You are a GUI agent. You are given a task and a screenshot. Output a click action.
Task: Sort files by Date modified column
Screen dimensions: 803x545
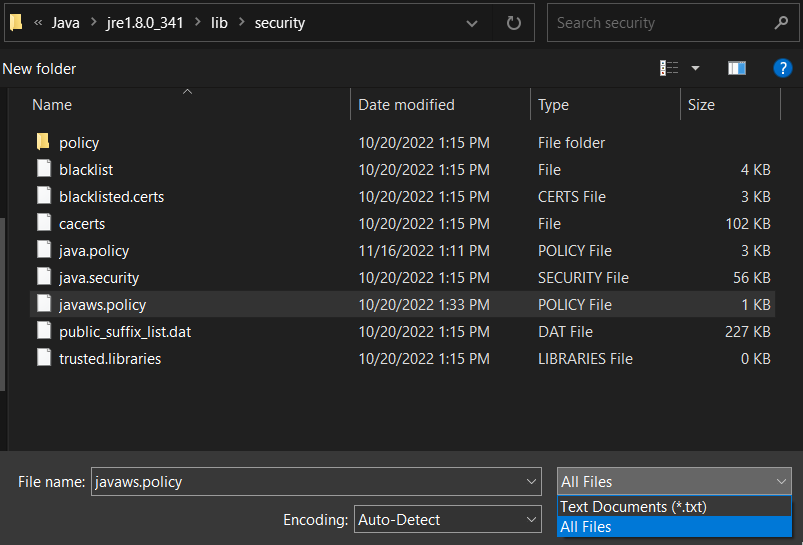(406, 104)
